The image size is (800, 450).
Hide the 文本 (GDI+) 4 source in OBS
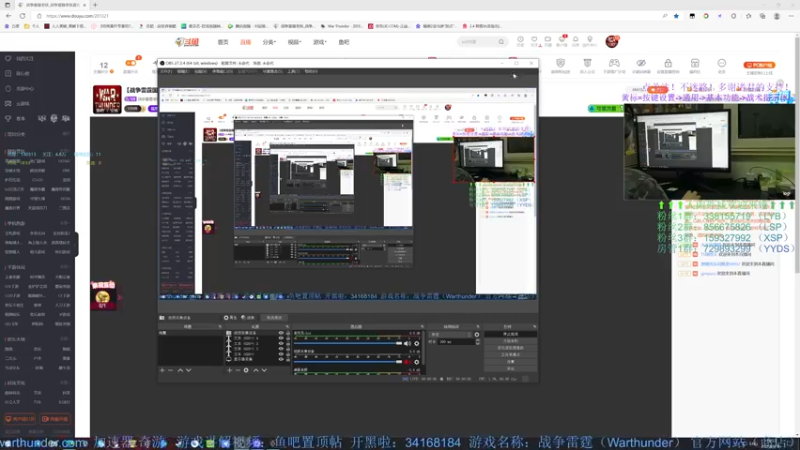pos(281,338)
